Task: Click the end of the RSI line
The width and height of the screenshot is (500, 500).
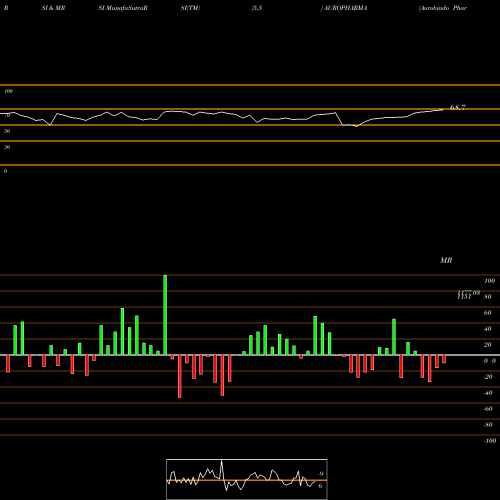Action: (443, 109)
